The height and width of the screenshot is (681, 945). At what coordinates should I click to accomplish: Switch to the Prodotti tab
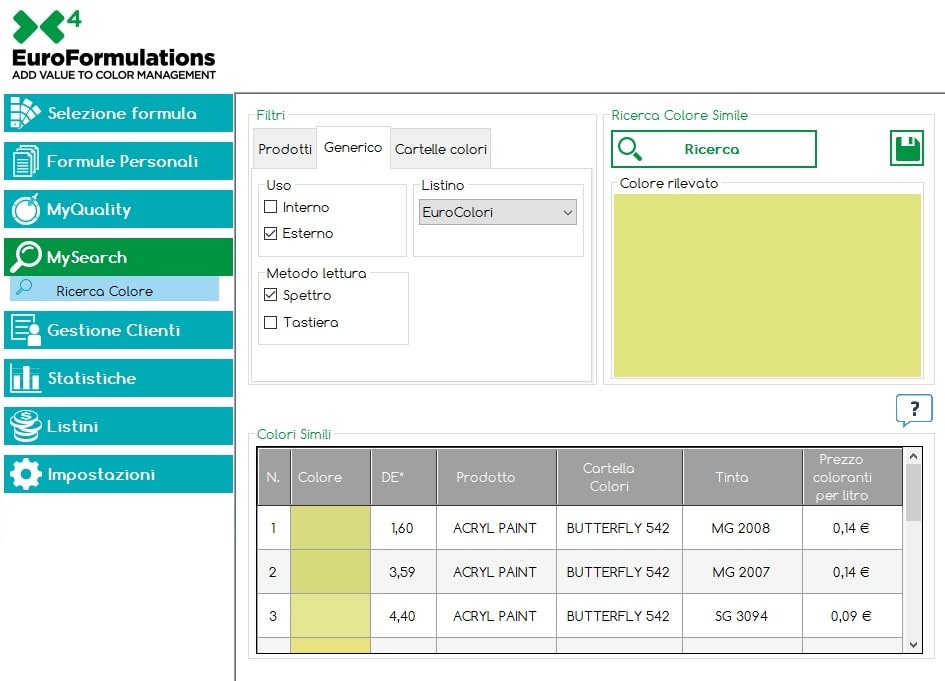[x=285, y=149]
